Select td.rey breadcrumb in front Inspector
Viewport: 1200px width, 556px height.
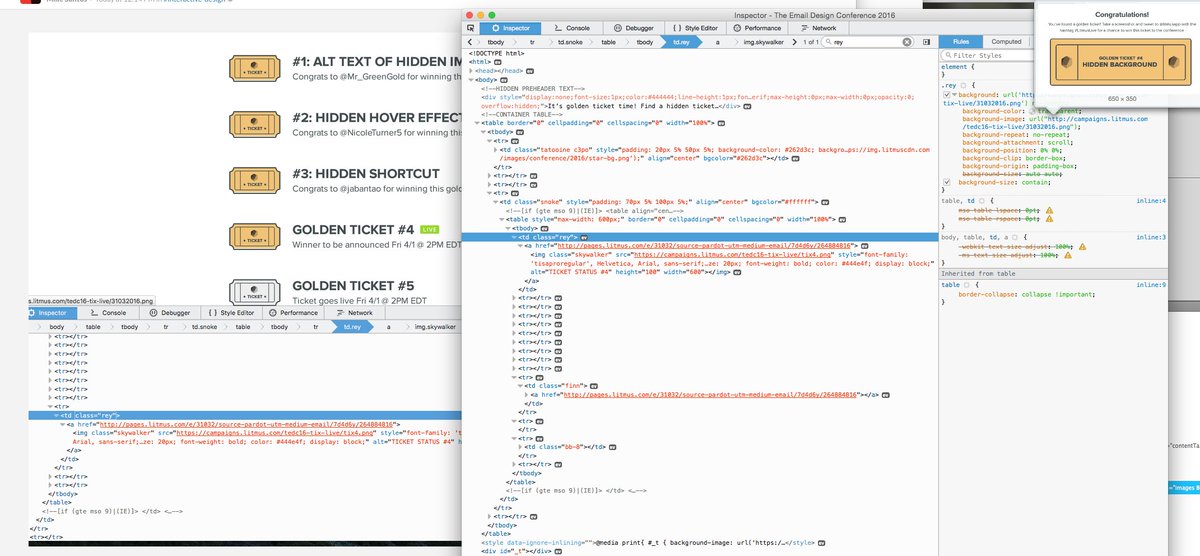(x=683, y=43)
